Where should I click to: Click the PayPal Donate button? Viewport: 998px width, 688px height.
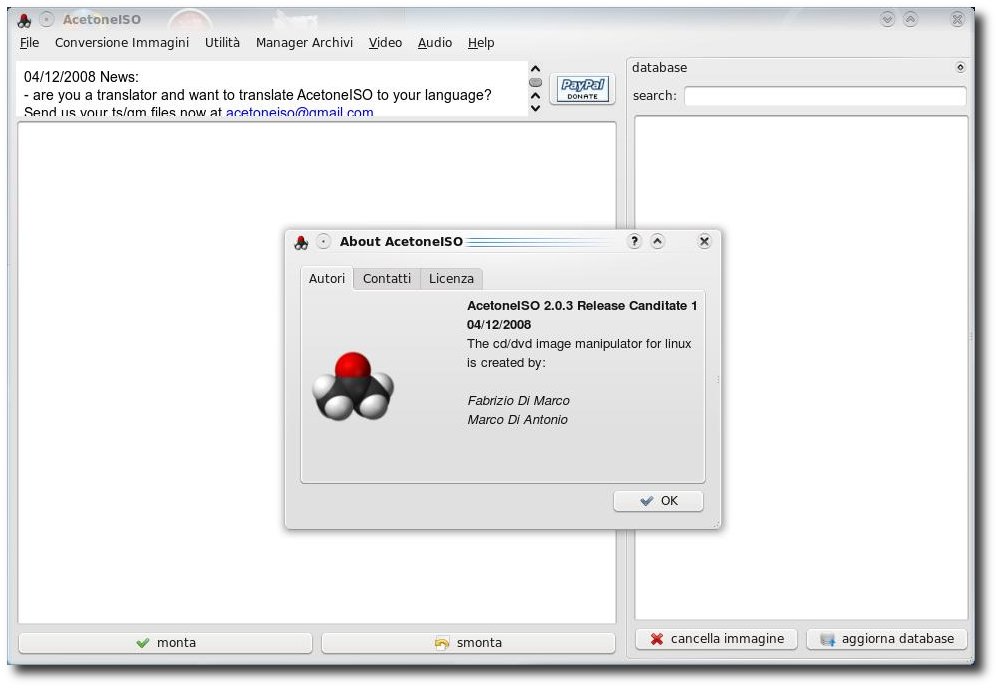pos(582,89)
